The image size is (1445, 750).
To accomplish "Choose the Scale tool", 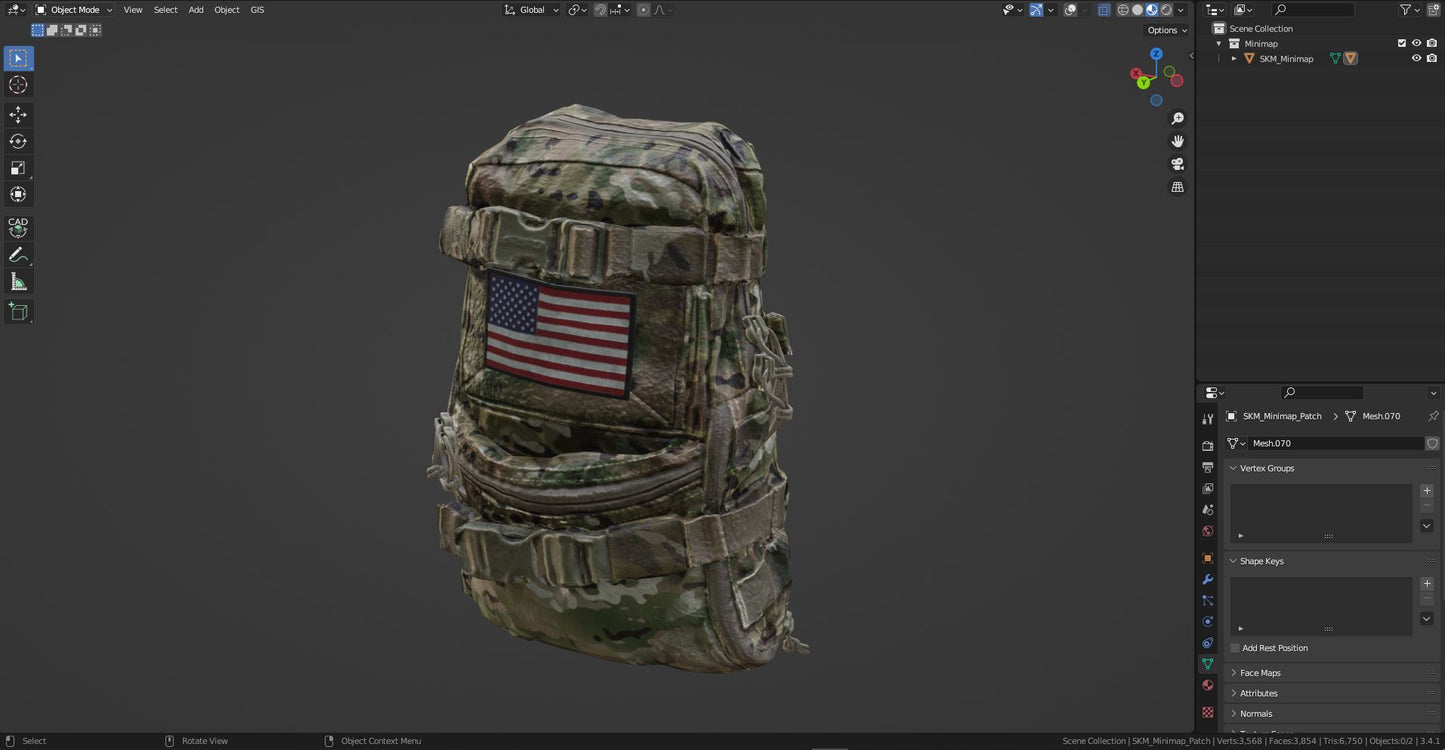I will pos(18,168).
